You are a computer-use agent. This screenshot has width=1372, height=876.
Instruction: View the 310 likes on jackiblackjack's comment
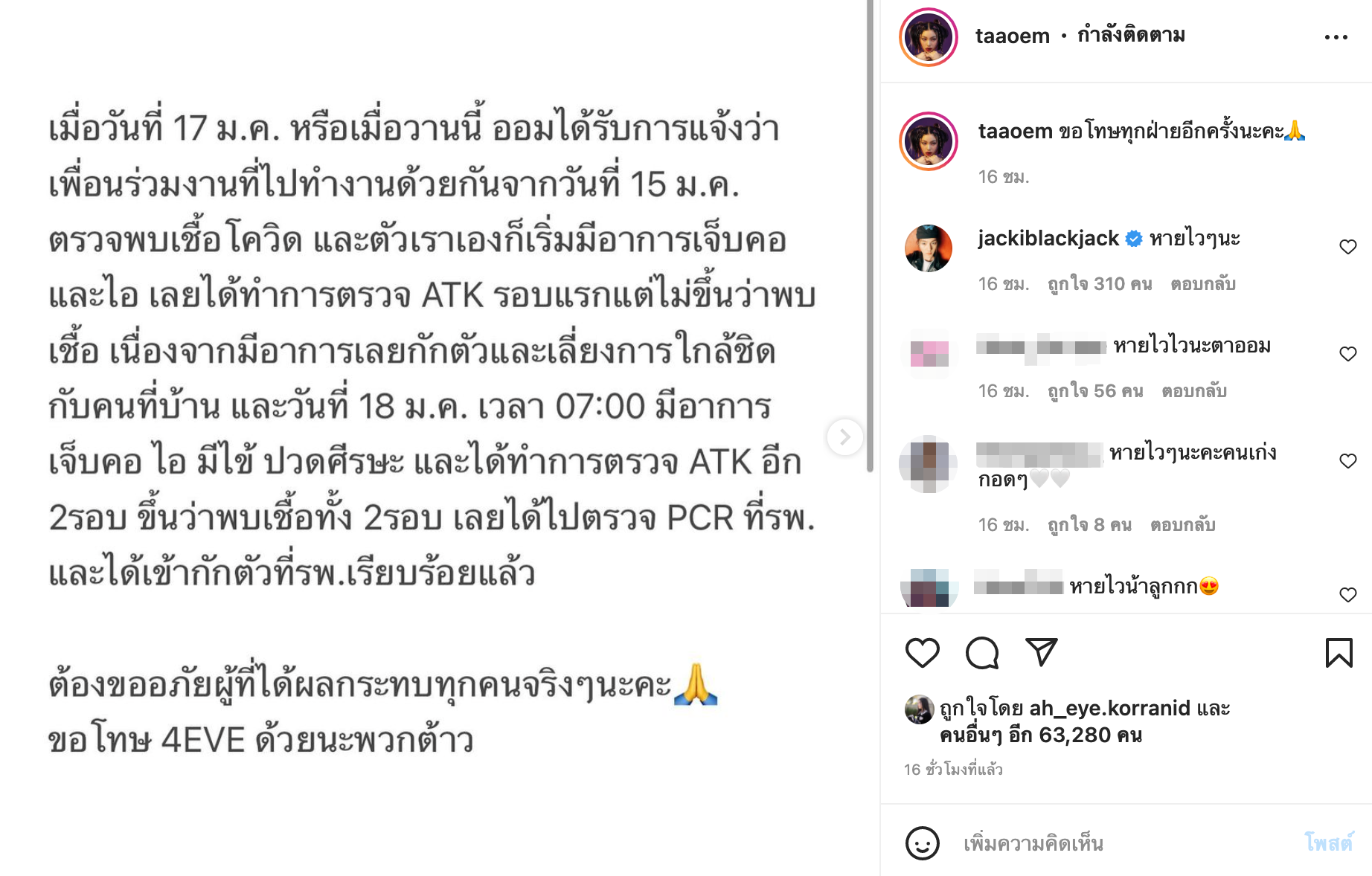point(1100,284)
